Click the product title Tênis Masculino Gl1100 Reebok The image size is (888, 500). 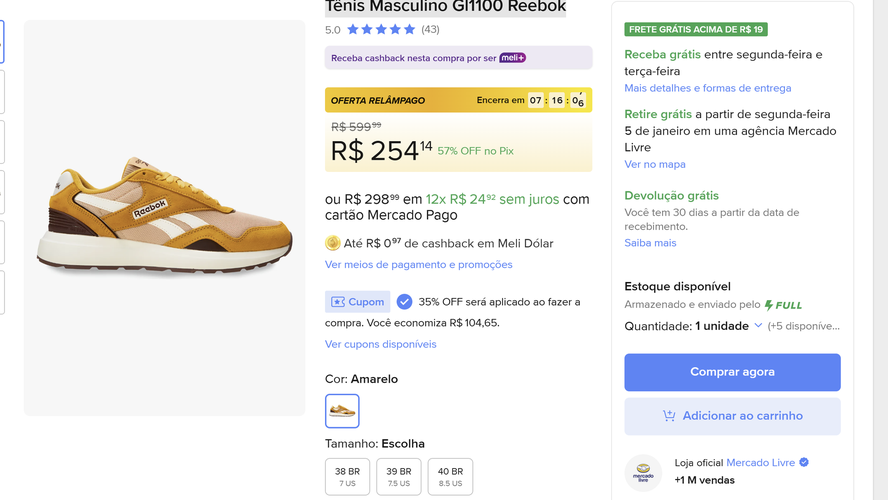point(446,7)
